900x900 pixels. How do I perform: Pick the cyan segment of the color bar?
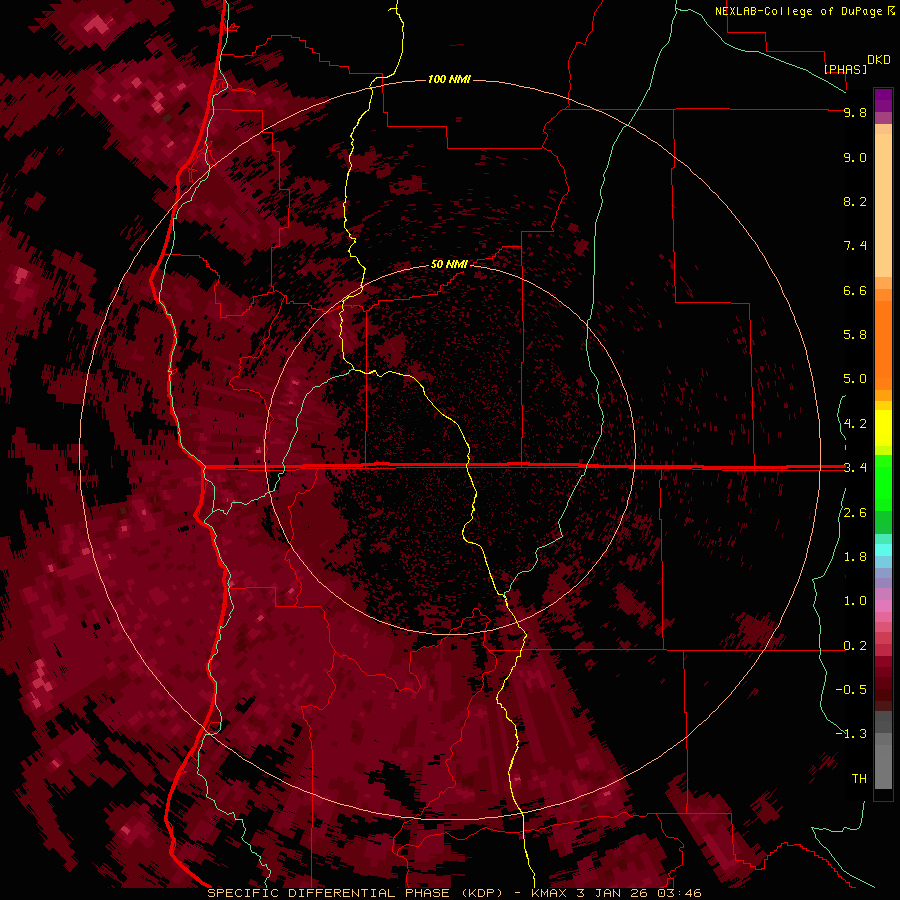(883, 550)
